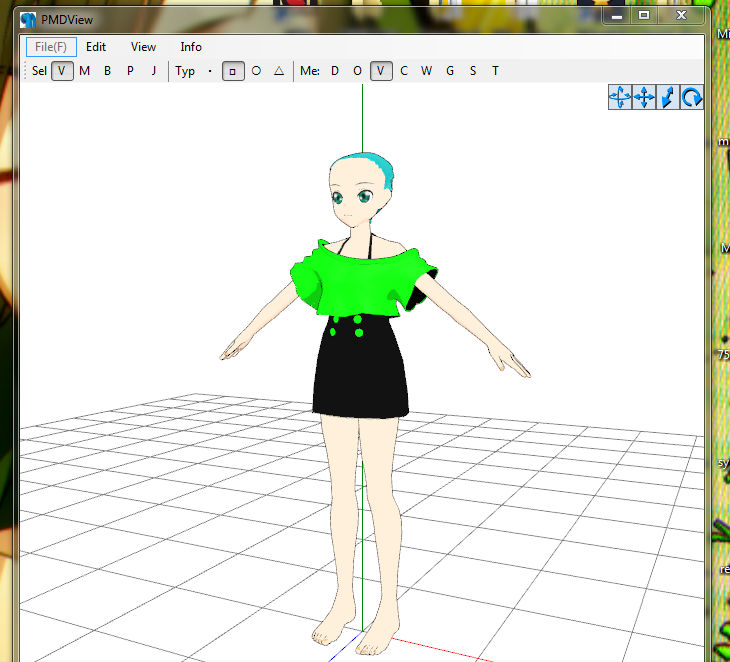Toggle D display mode in Me group

coord(335,71)
